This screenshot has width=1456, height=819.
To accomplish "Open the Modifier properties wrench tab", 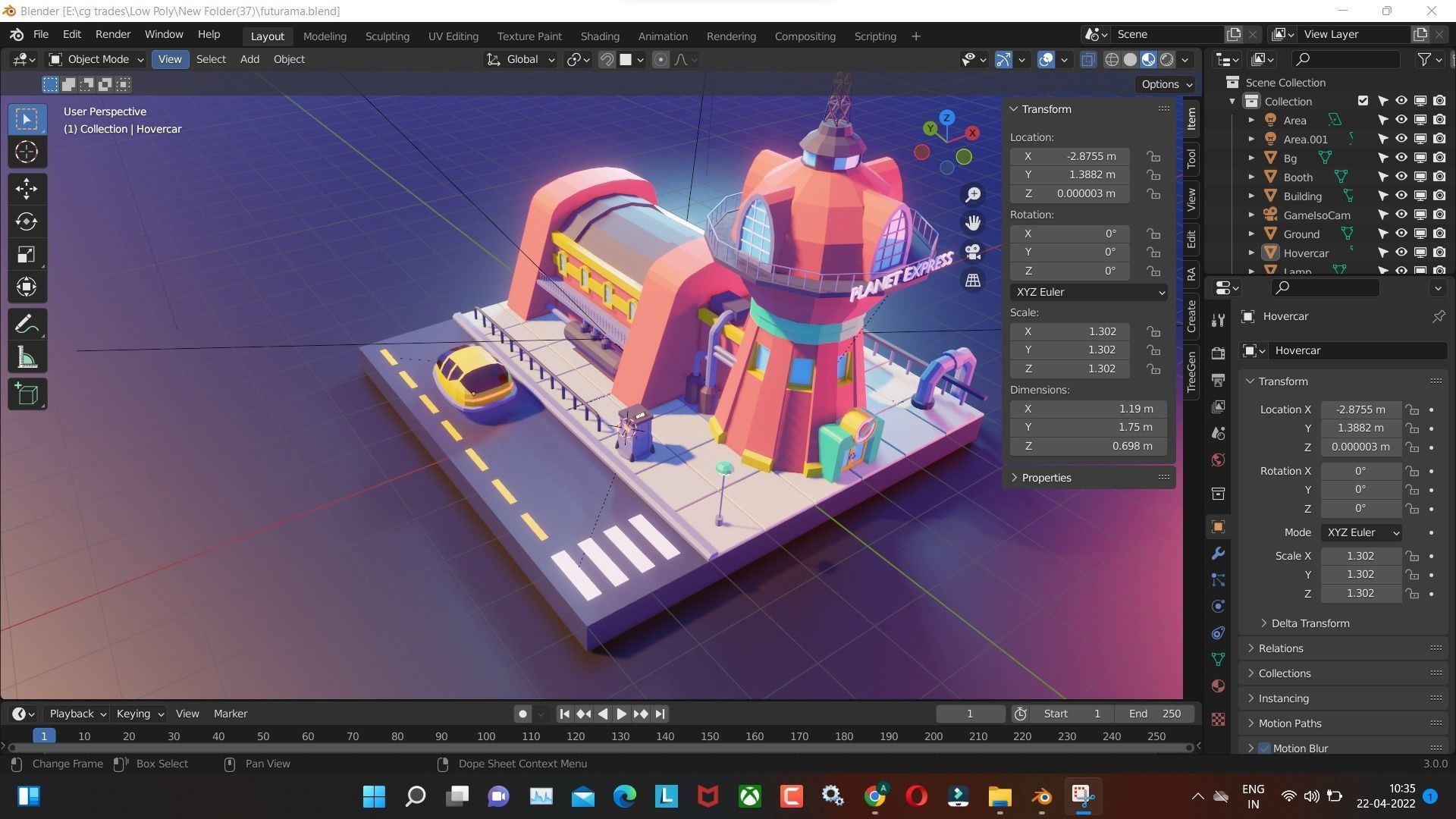I will pyautogui.click(x=1218, y=554).
